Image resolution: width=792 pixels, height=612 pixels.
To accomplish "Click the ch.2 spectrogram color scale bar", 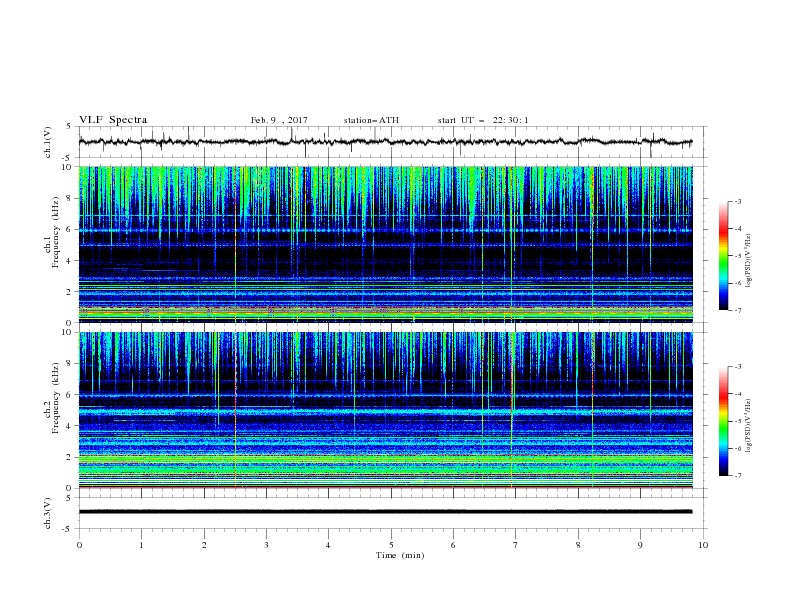I will pyautogui.click(x=723, y=421).
